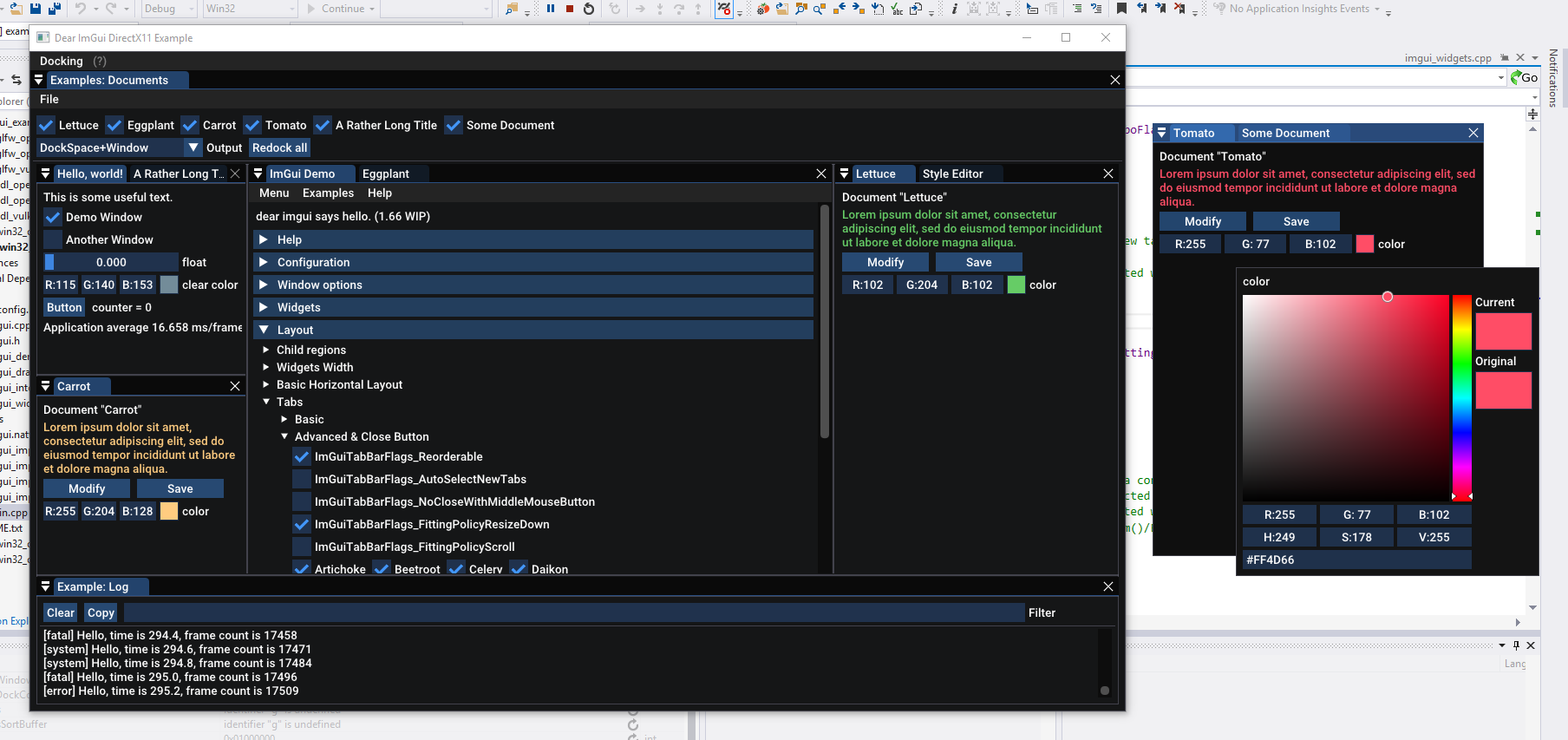This screenshot has height=740, width=1568.
Task: Click the clear bookmarks icon with red X
Action: tap(1179, 9)
